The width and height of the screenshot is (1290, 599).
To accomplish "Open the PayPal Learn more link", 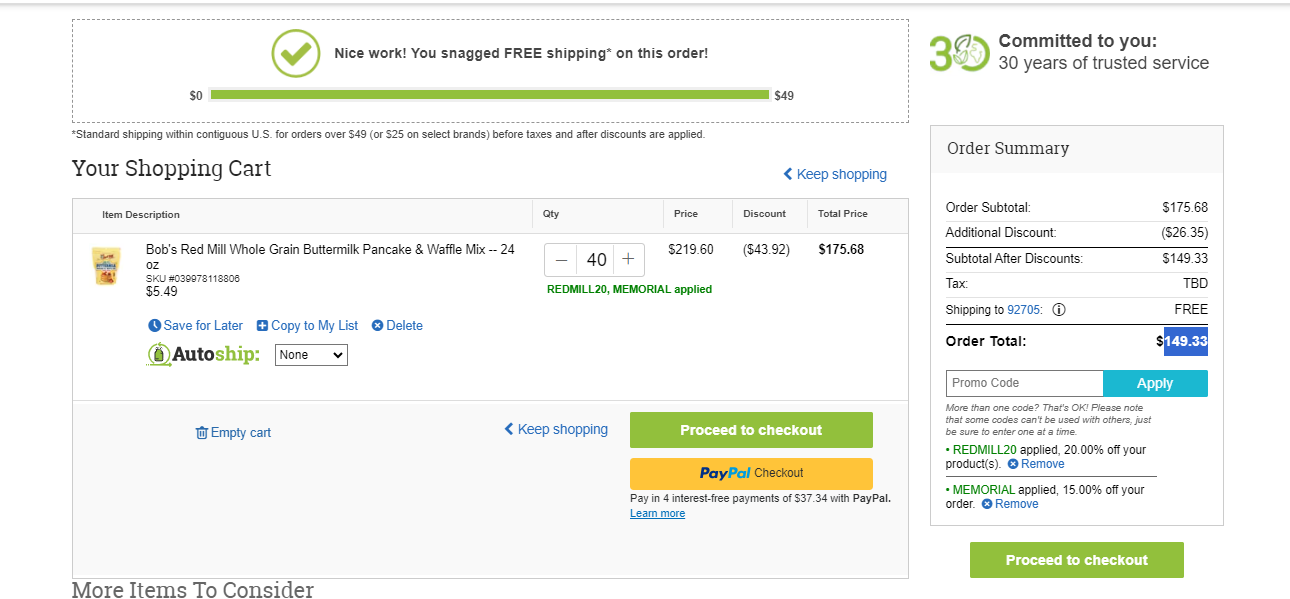I will (x=657, y=513).
